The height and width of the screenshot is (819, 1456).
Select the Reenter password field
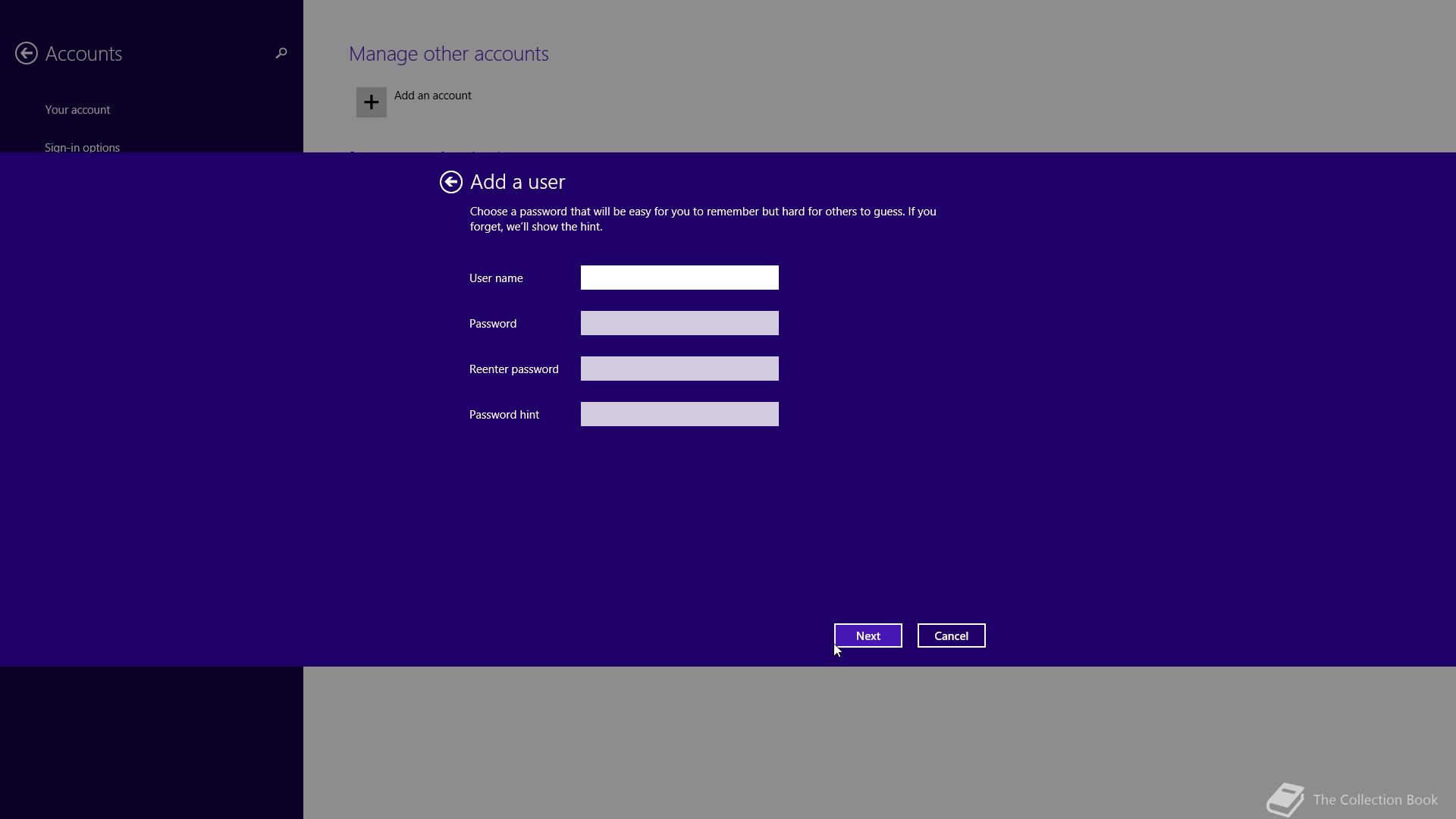pos(679,369)
